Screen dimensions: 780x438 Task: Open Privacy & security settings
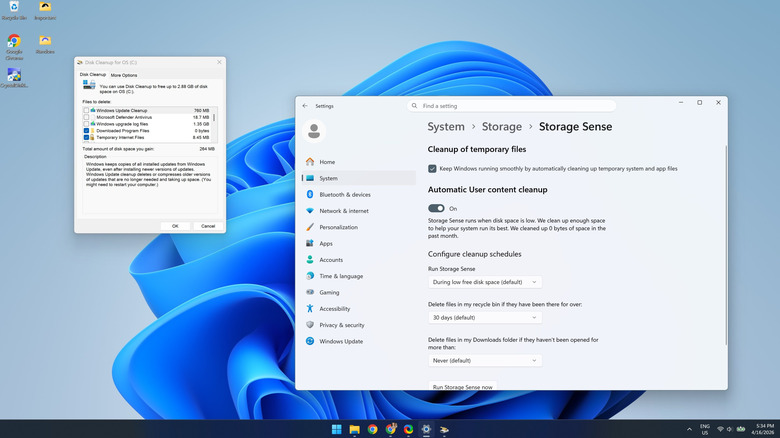[341, 325]
